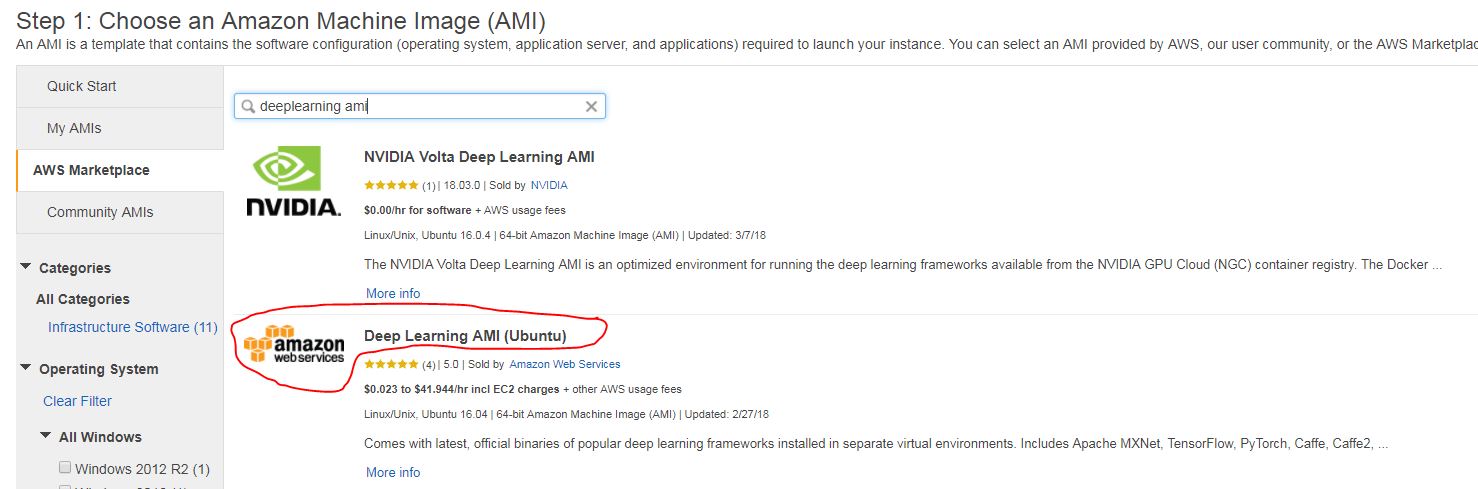Image resolution: width=1478 pixels, height=489 pixels.
Task: Open the Amazon Web Services seller link
Action: pyautogui.click(x=565, y=364)
